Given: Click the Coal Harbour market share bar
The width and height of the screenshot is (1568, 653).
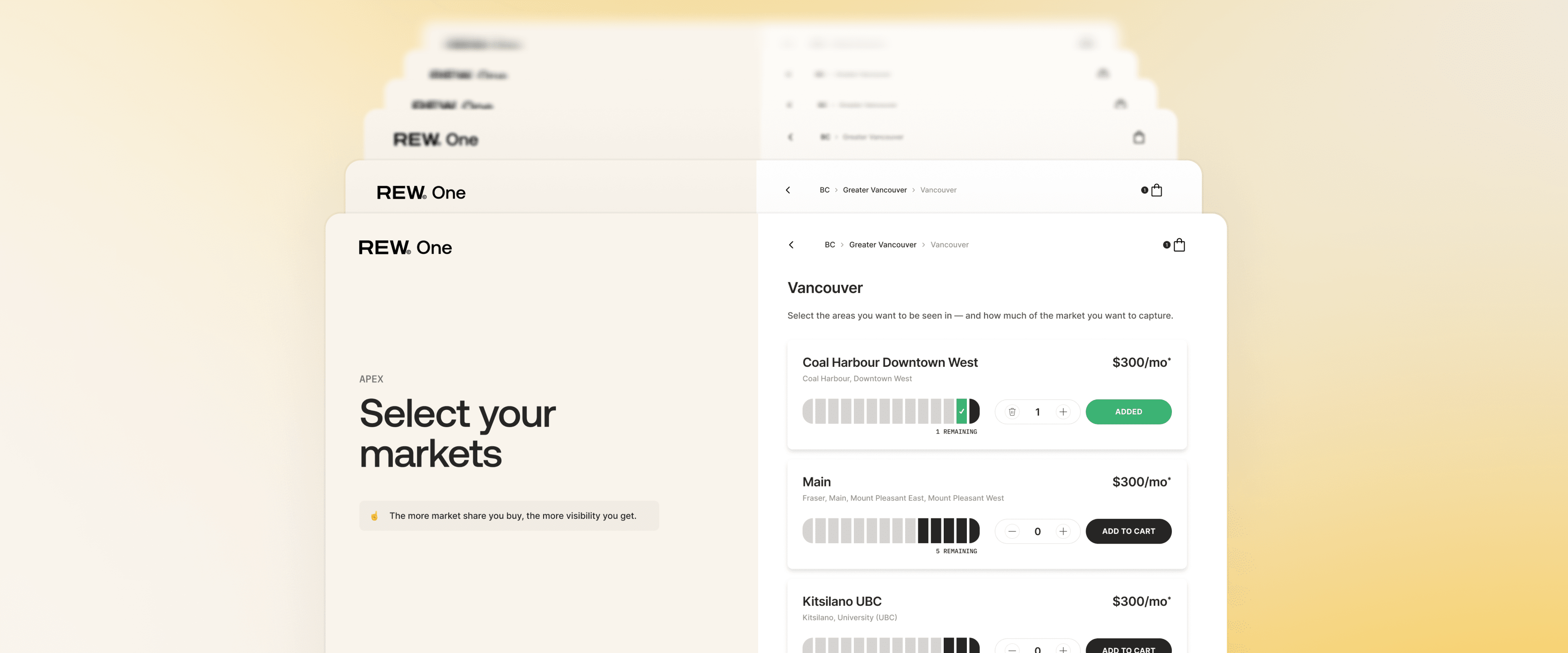Looking at the screenshot, I should tap(891, 411).
